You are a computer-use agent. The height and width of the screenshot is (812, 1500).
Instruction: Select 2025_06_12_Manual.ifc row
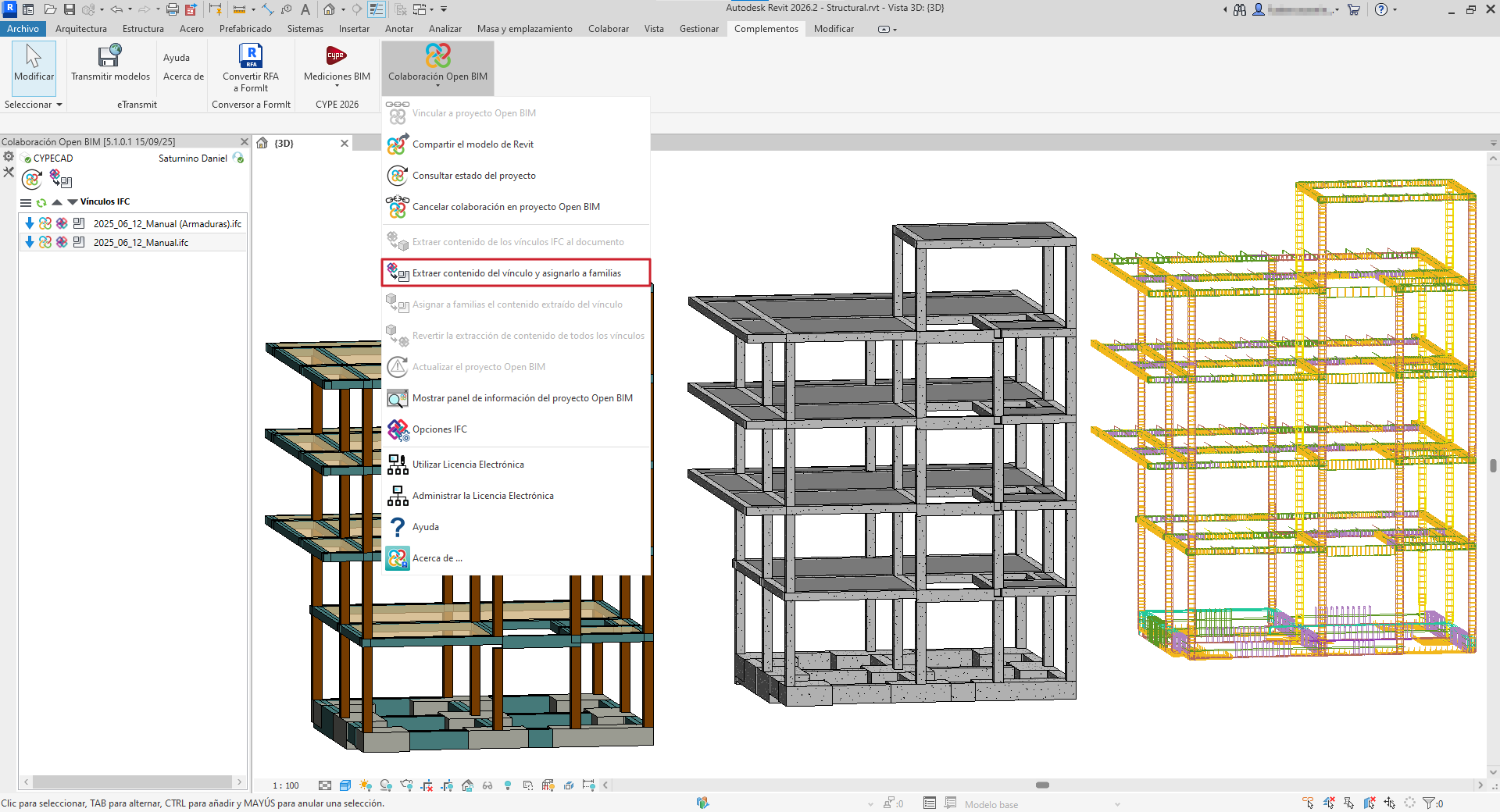(x=133, y=242)
